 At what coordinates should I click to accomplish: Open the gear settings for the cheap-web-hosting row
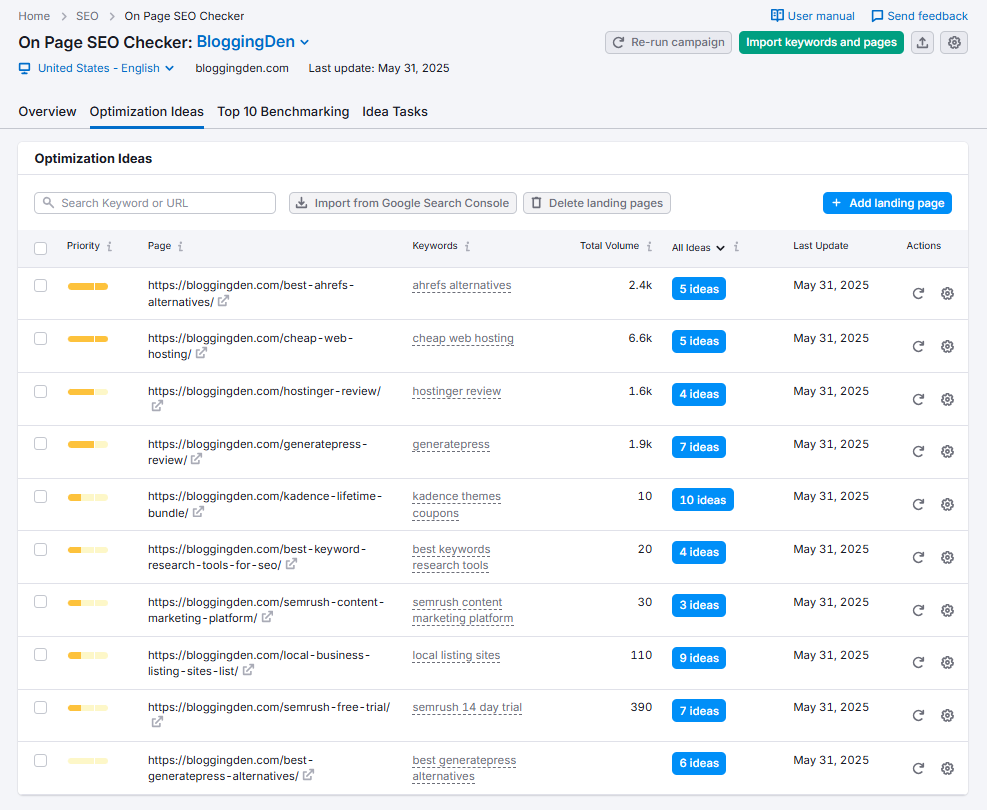click(x=947, y=346)
